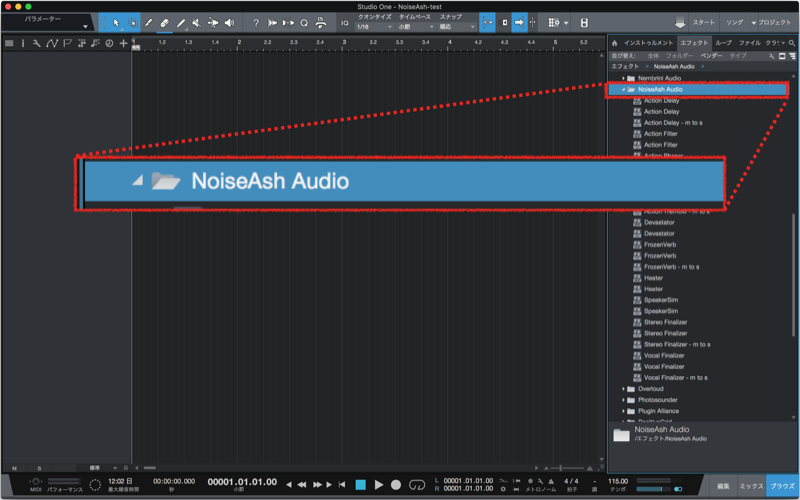The width and height of the screenshot is (800, 500).
Task: Sort browser by ベンダー
Action: pyautogui.click(x=711, y=56)
